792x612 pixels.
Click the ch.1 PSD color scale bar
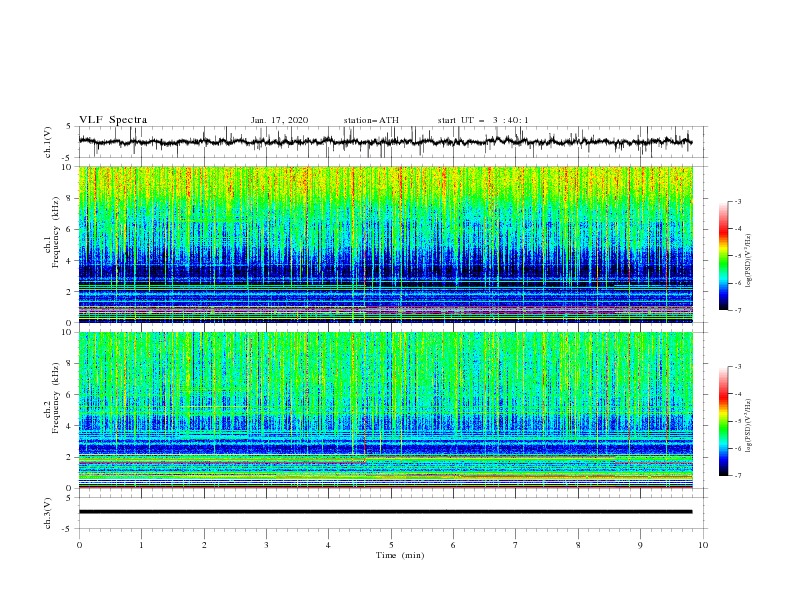[723, 256]
